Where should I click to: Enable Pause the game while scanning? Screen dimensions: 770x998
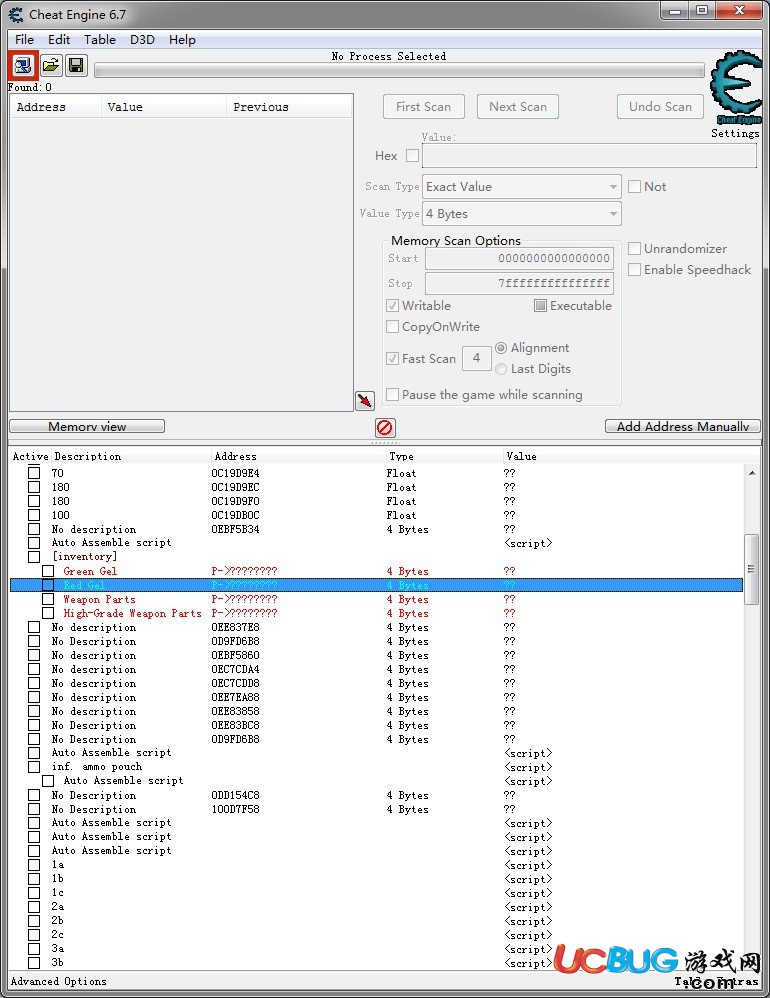(x=393, y=395)
